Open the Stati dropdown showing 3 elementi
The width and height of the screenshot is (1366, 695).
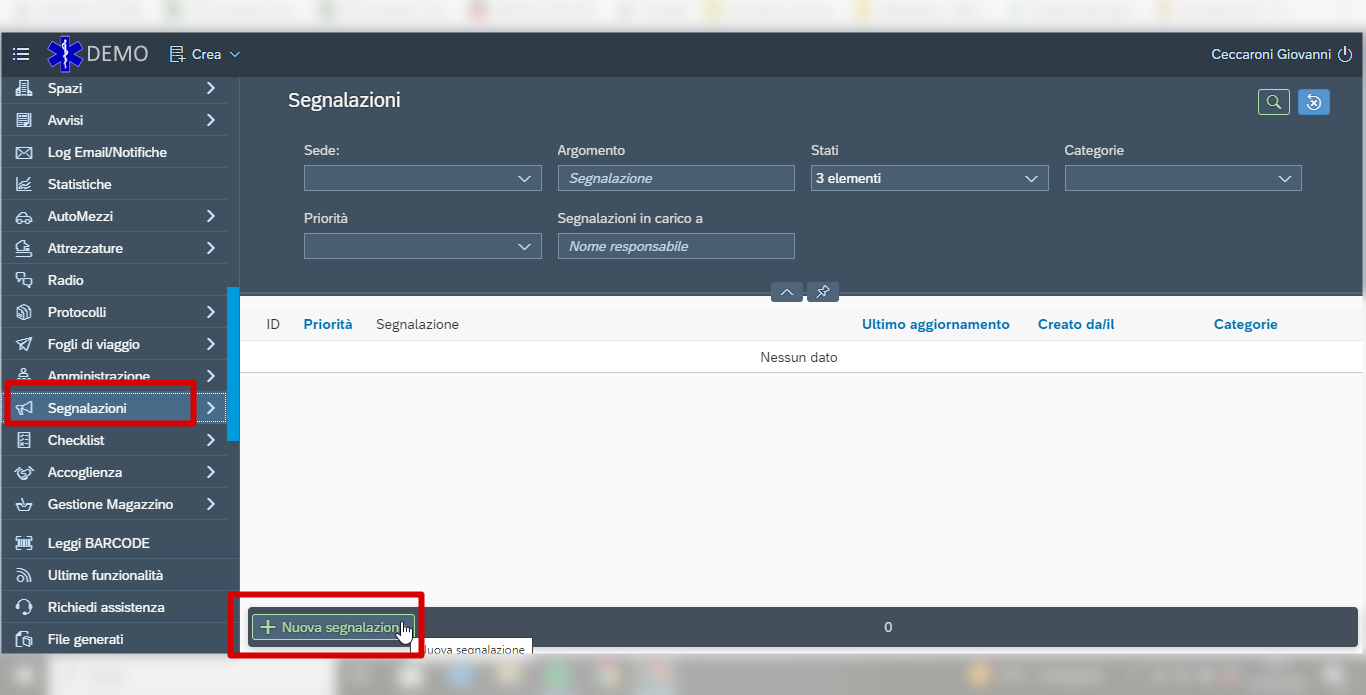[929, 178]
